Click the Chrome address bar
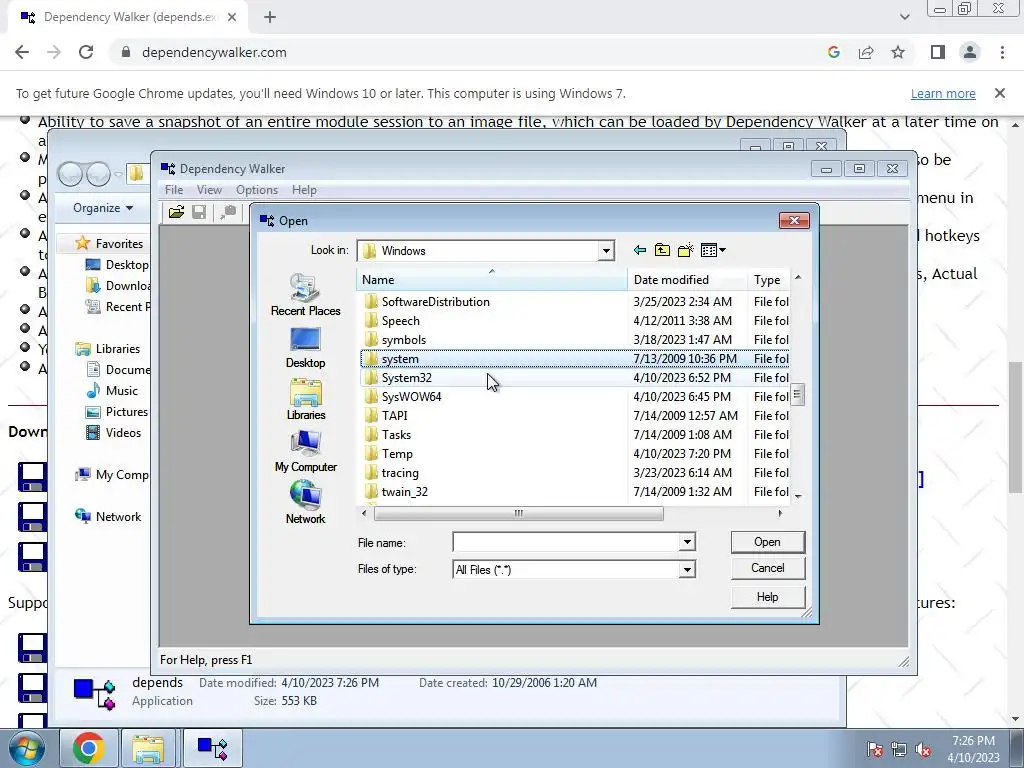1024x768 pixels. 470,52
